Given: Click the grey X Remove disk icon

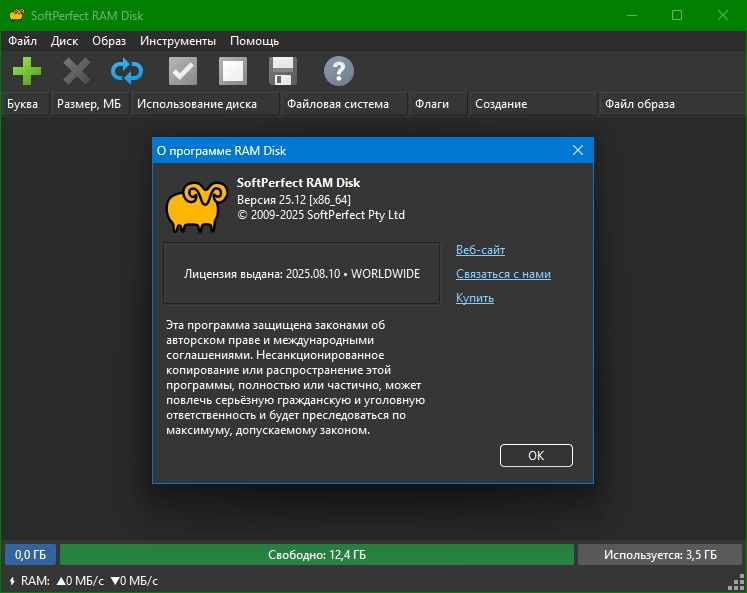Looking at the screenshot, I should tap(77, 71).
